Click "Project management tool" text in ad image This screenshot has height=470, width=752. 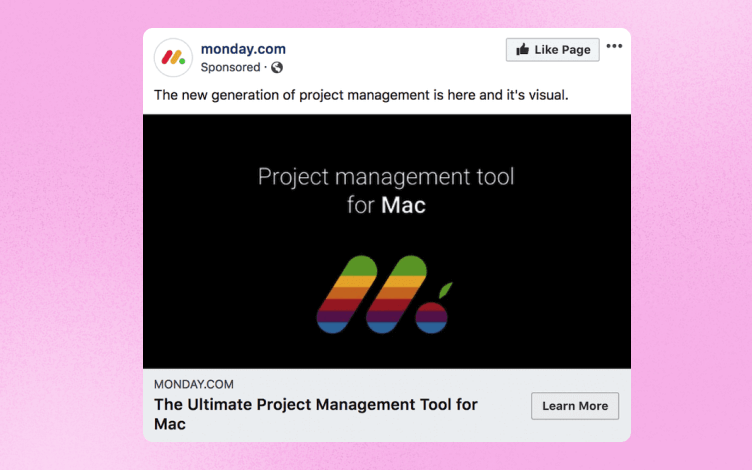(x=386, y=177)
